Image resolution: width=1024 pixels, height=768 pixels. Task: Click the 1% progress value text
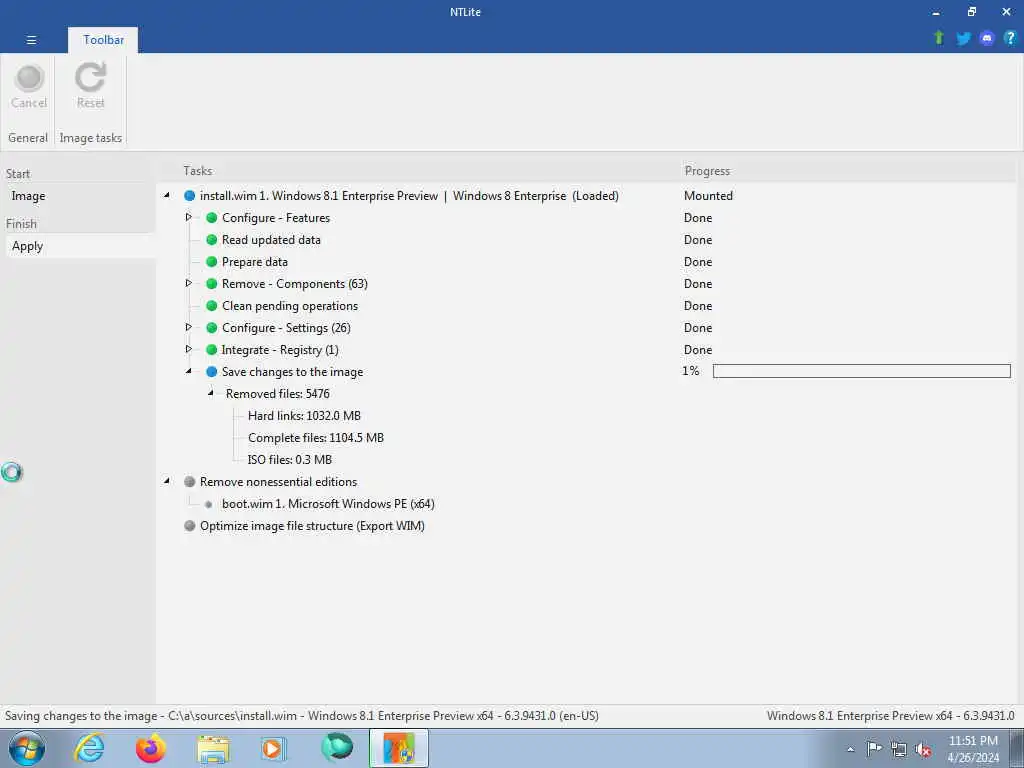pos(691,371)
